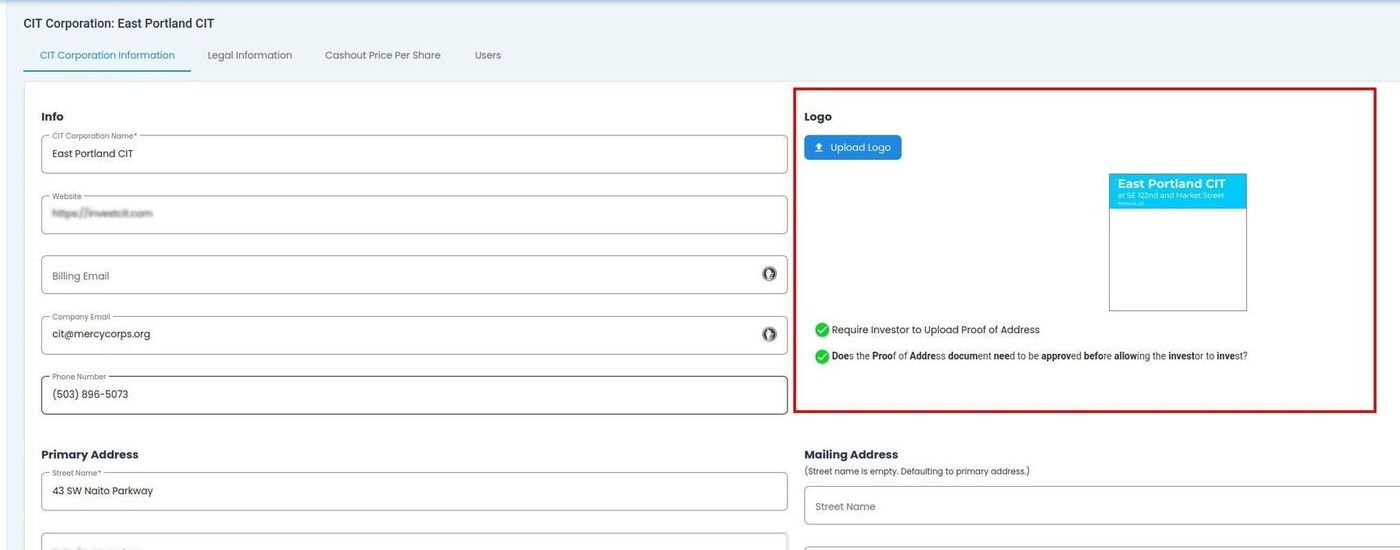This screenshot has height=550, width=1400.
Task: Switch to the Legal Information tab
Action: tap(250, 55)
